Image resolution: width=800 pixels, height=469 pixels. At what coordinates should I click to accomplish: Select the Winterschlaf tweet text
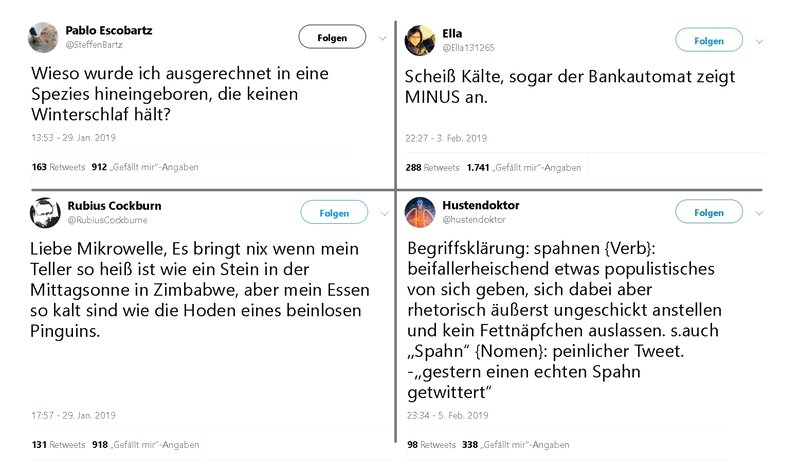[180, 94]
